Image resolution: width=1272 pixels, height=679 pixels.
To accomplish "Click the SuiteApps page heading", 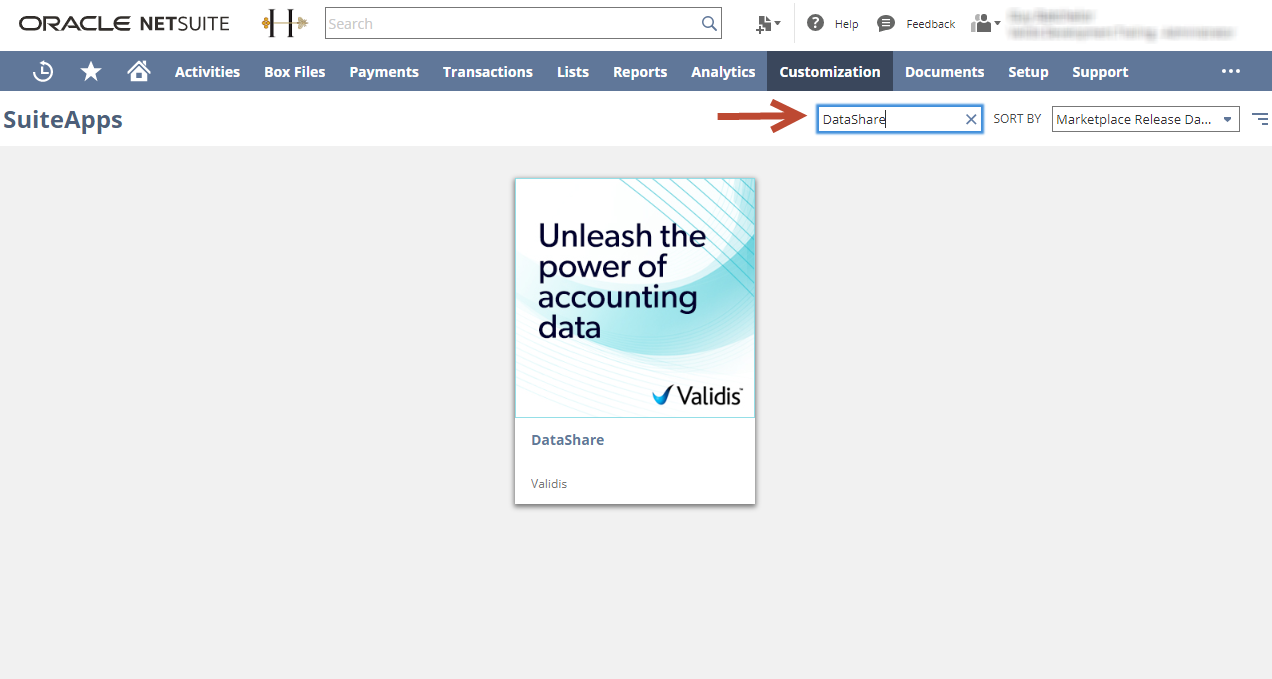I will coord(63,120).
